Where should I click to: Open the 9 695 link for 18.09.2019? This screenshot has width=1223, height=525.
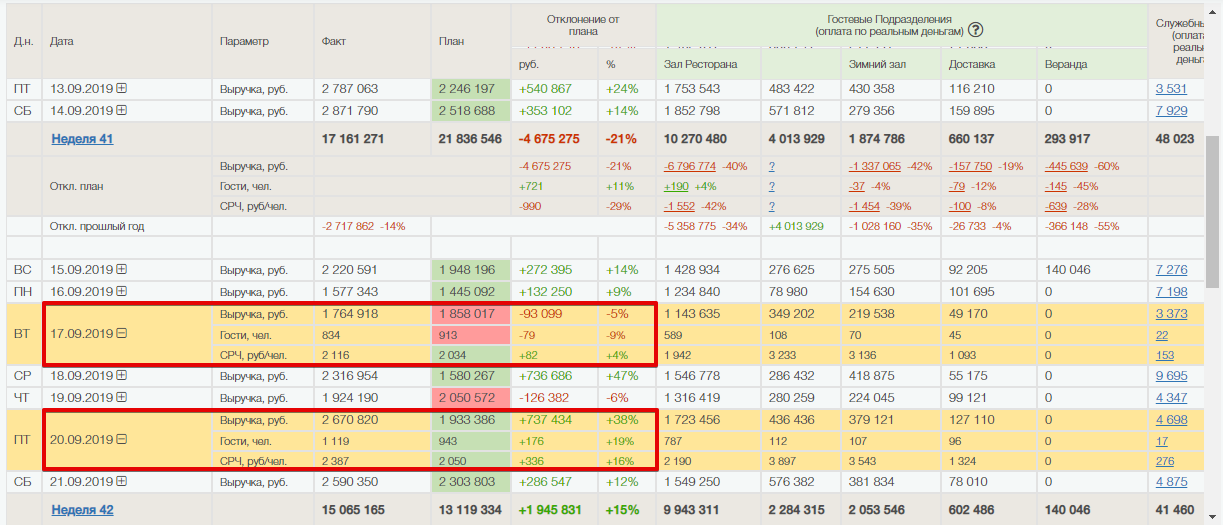pyautogui.click(x=1171, y=376)
